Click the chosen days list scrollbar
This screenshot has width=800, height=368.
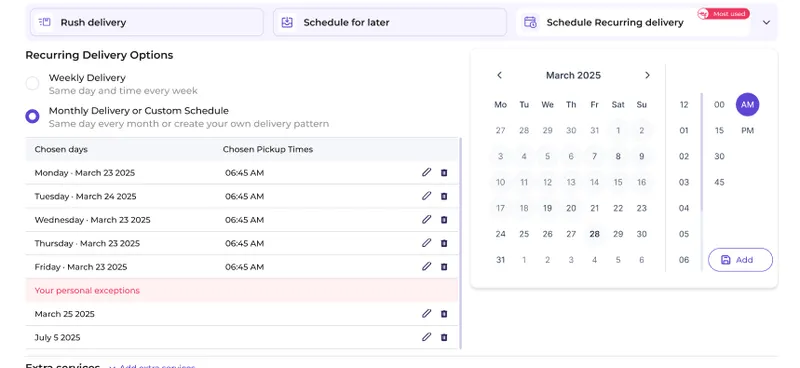461,243
